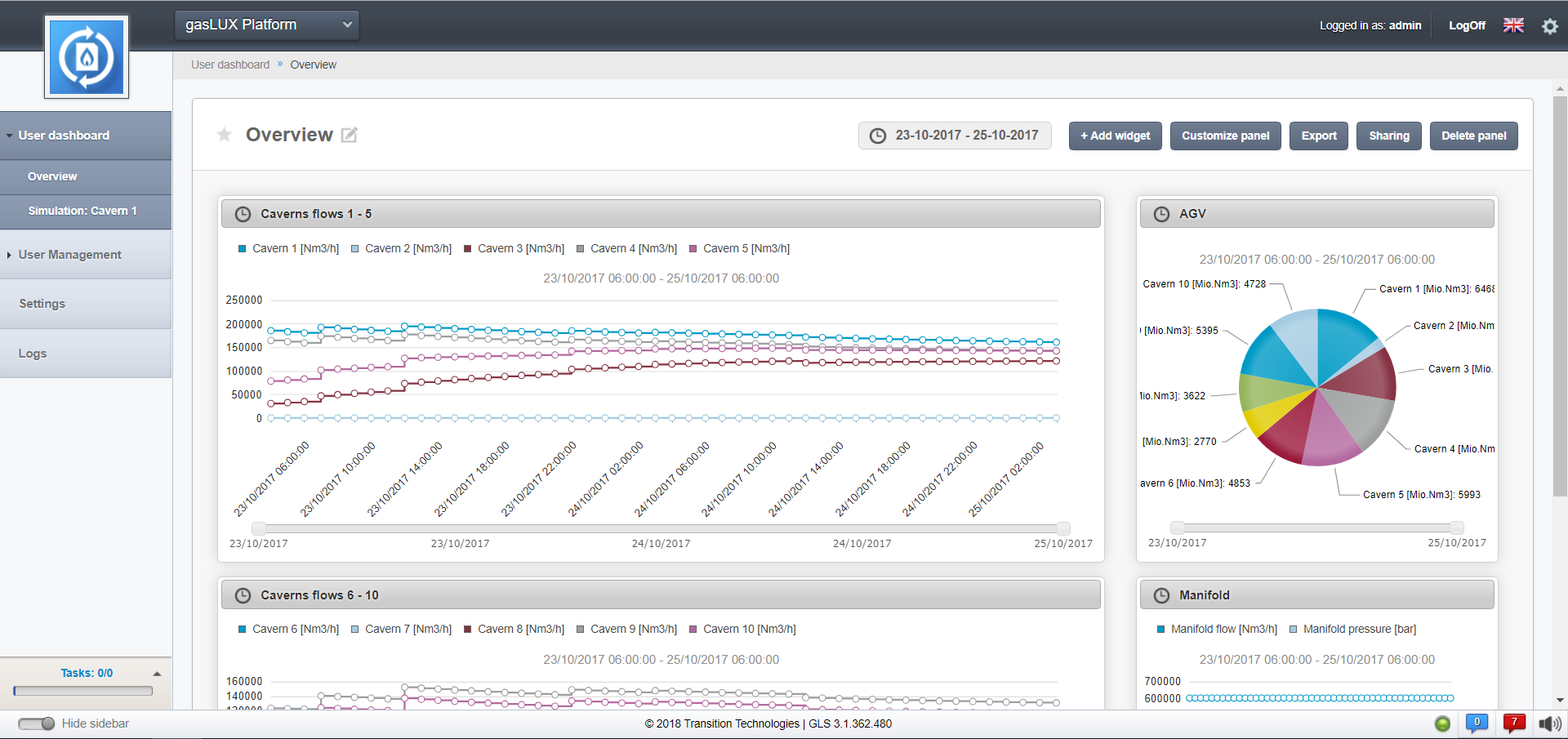Select Simulation: Cavern 1 sidebar item
Viewport: 1568px width, 739px height.
(x=82, y=211)
